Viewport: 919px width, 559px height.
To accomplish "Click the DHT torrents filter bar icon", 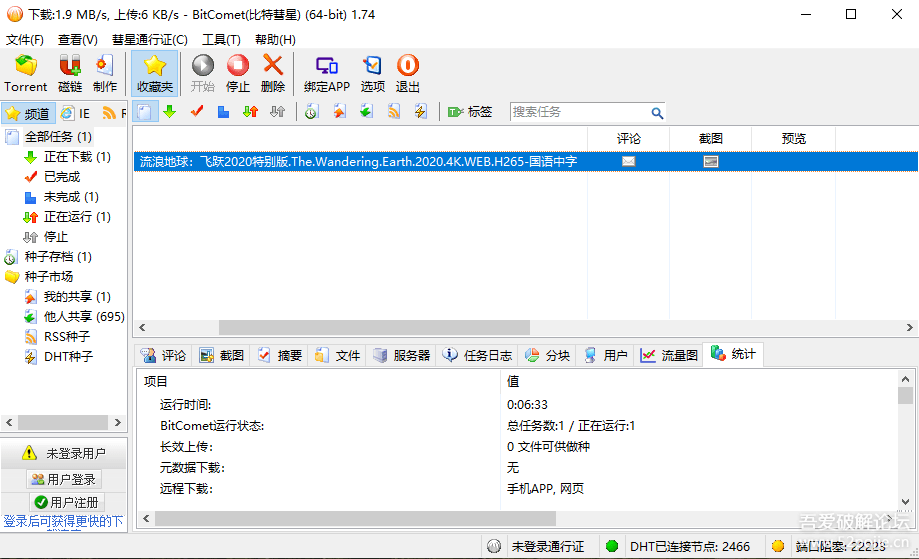I will click(x=421, y=111).
